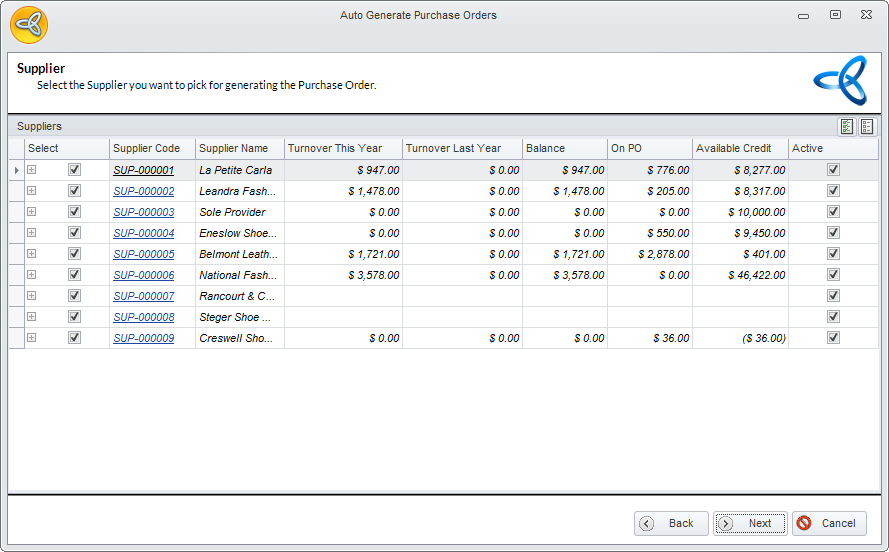
Task: Expand the SUP-000002 Leandra row
Action: (x=31, y=191)
